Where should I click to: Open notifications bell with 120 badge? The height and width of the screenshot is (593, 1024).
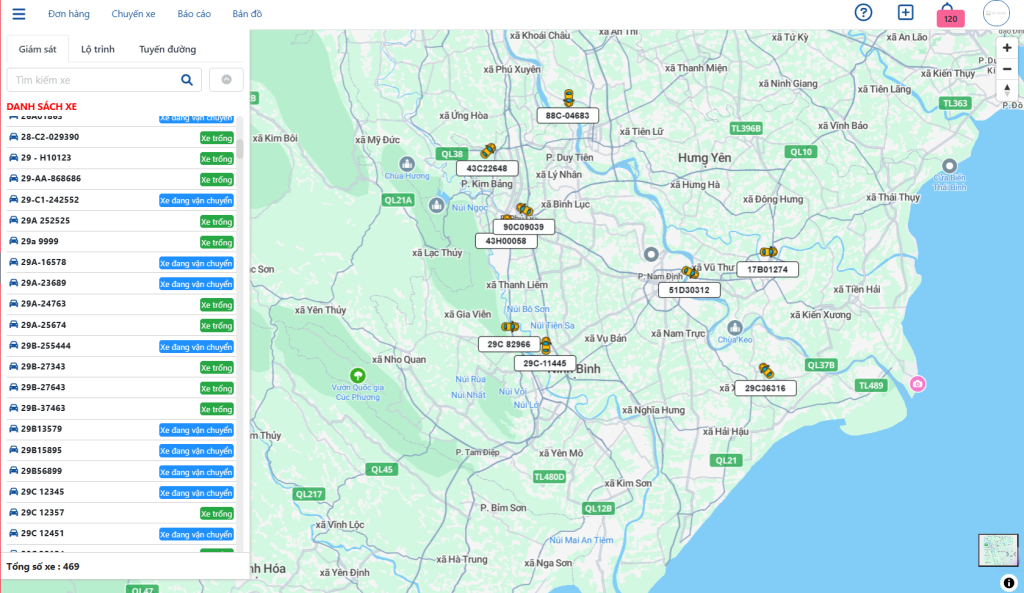pos(949,15)
